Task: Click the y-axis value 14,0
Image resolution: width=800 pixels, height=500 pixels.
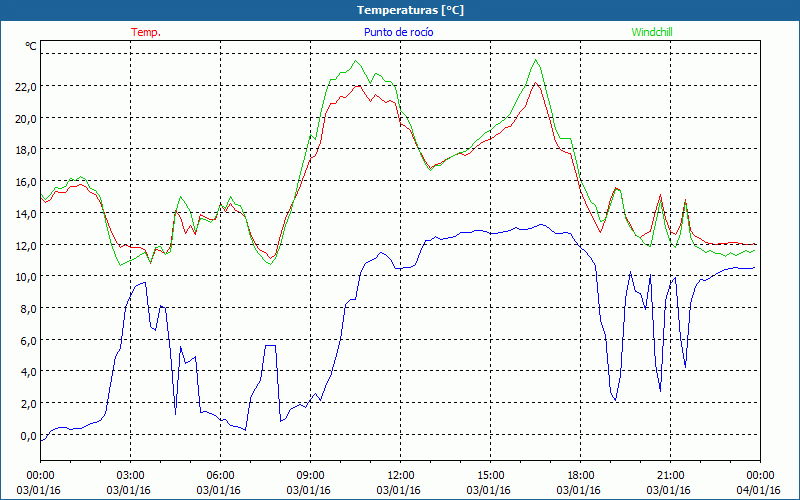Action: point(25,214)
